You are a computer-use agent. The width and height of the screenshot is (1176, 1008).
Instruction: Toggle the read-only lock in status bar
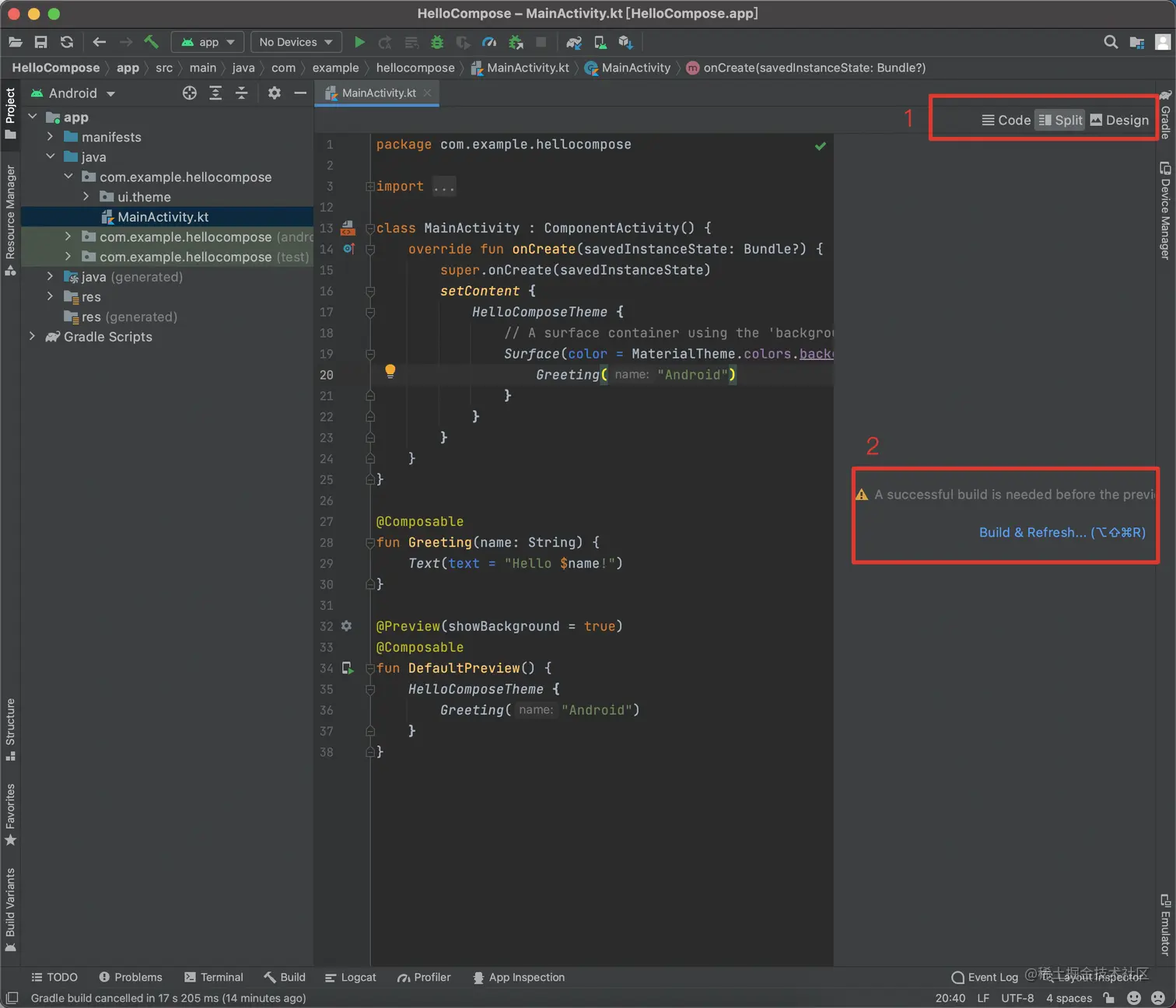1109,998
